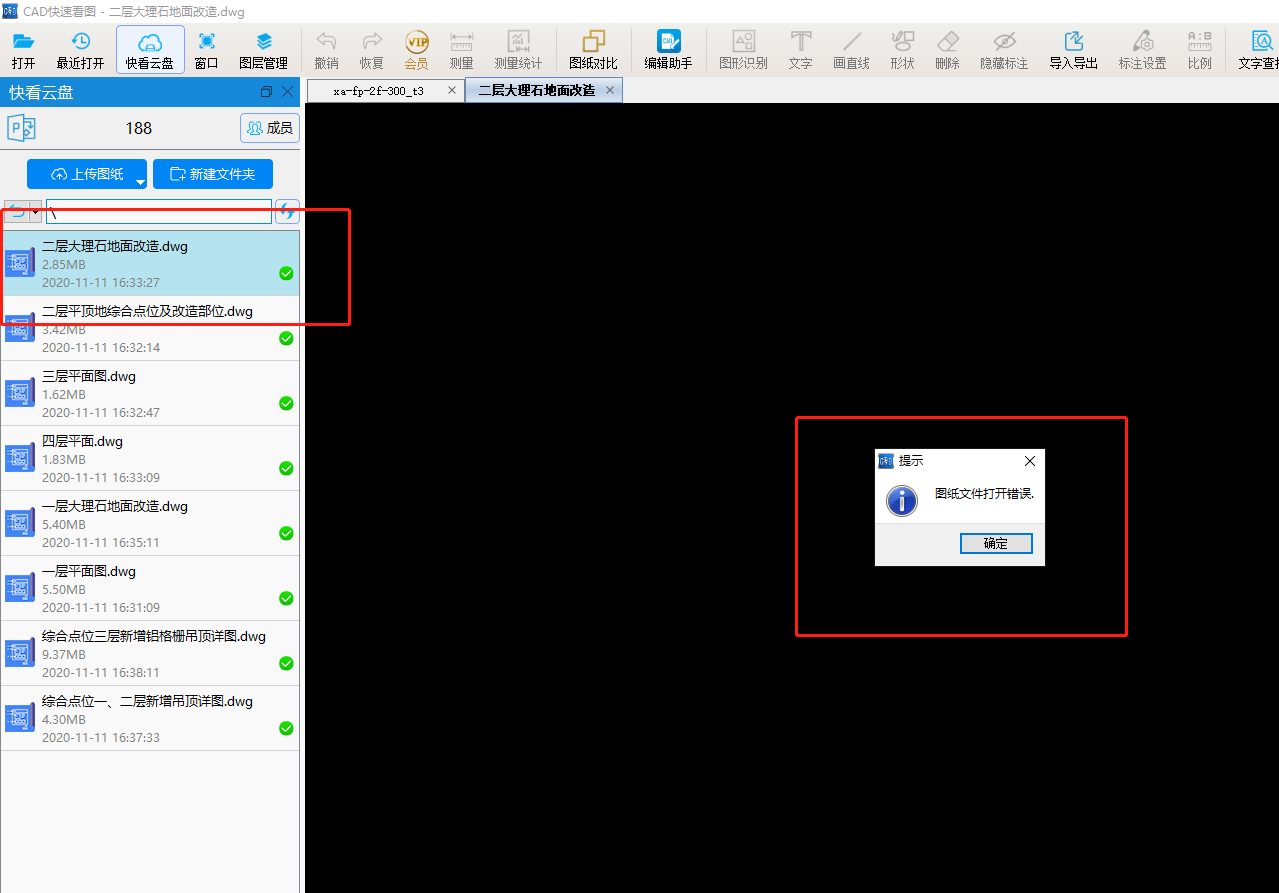Show 最近打开 recent files
The image size is (1279, 893).
tap(80, 50)
